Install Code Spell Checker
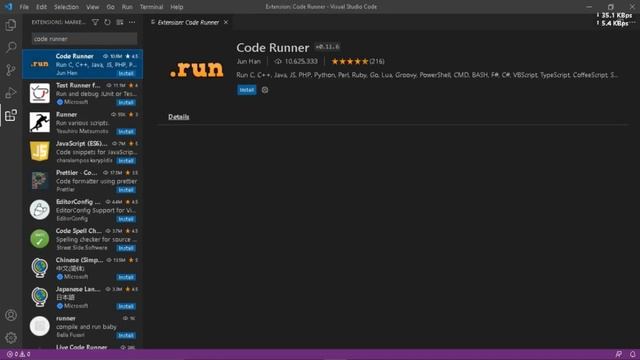The image size is (640, 360). 126,248
